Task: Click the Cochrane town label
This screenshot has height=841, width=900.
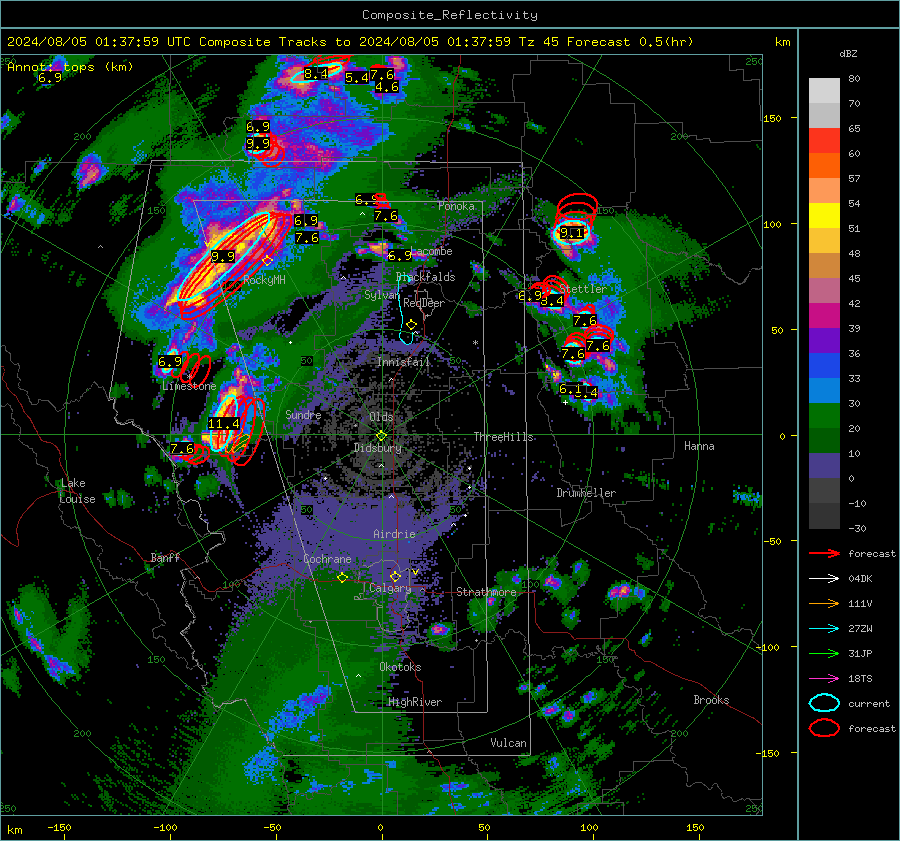Action: coord(327,559)
